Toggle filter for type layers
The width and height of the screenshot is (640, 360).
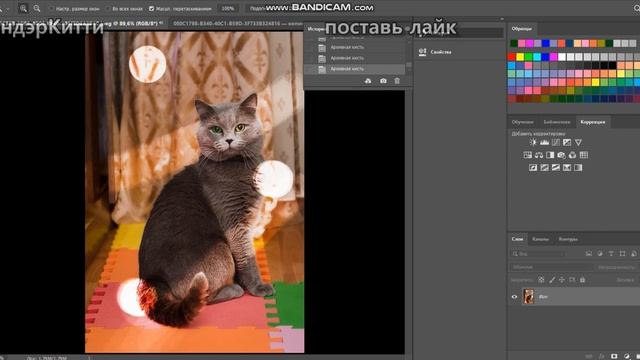[x=611, y=253]
